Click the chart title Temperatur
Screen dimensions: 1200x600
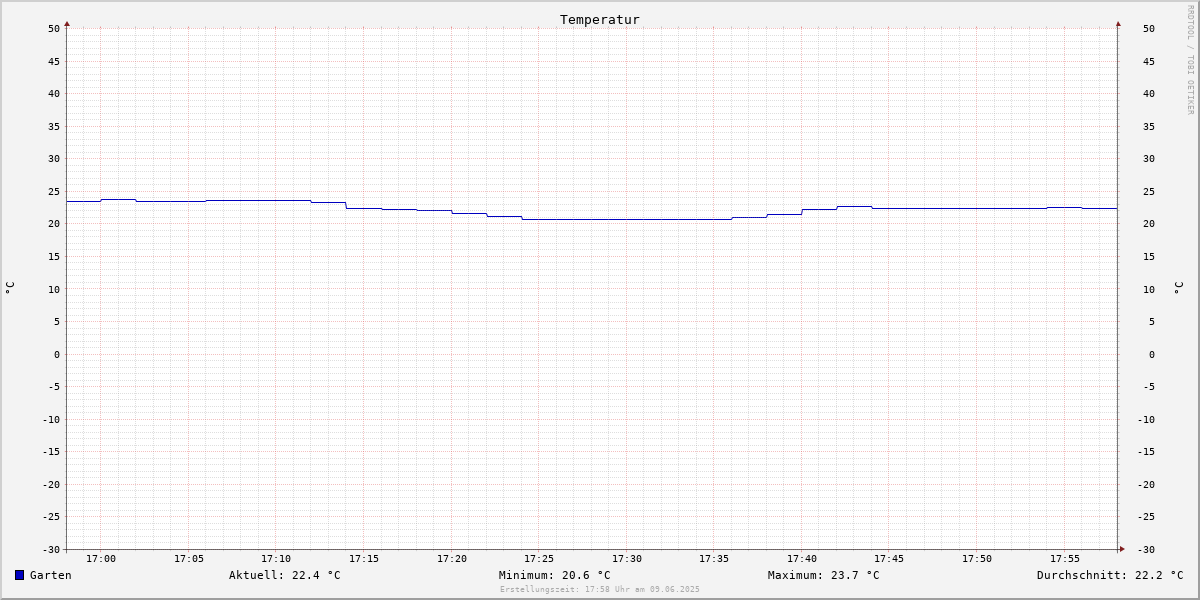[x=600, y=19]
